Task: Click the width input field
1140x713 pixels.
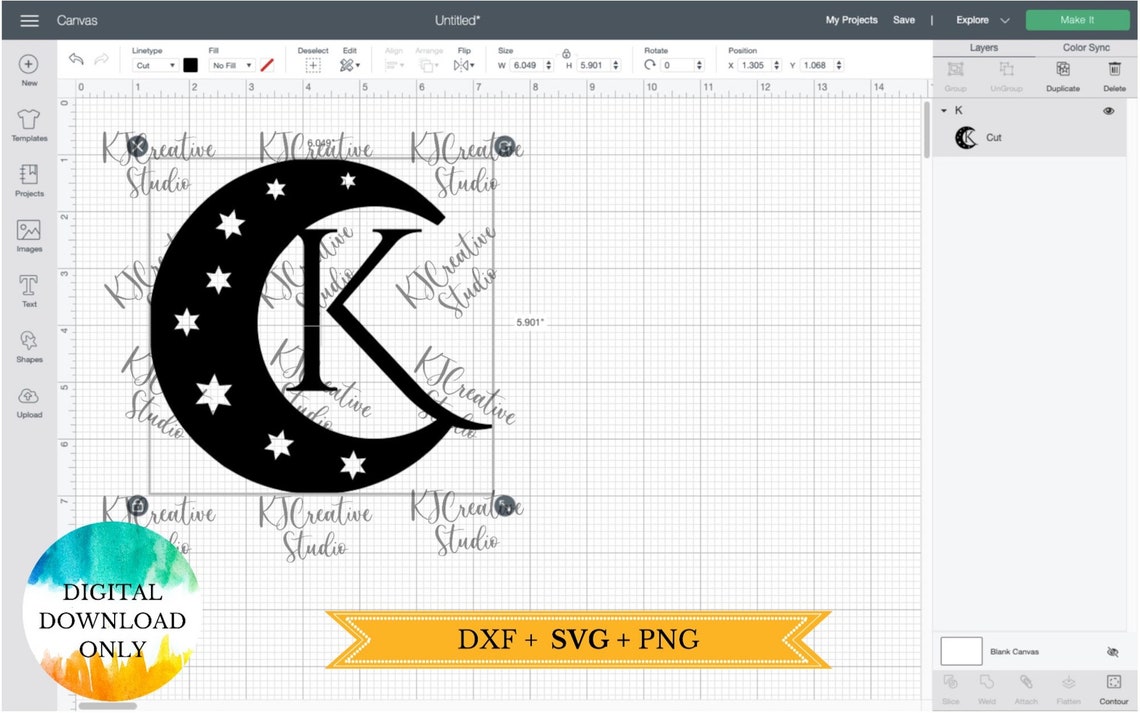Action: (525, 65)
